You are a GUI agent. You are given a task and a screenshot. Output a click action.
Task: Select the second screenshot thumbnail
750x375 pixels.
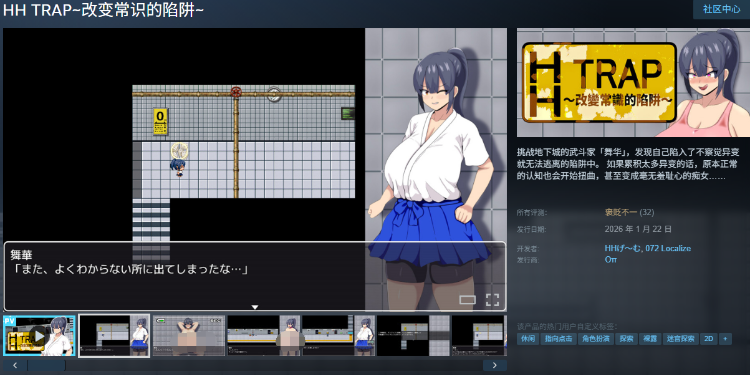(114, 335)
